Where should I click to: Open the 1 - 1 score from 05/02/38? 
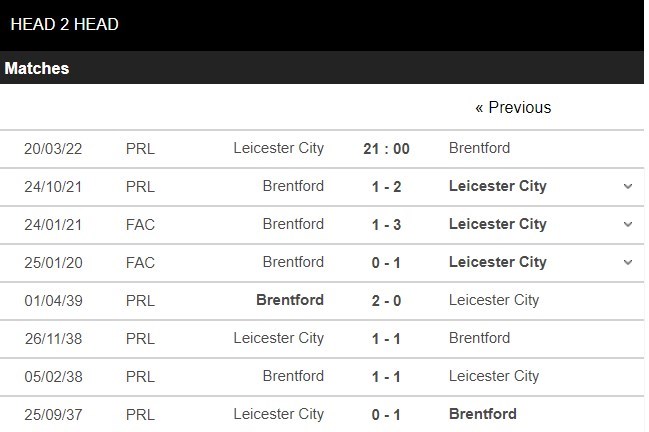(x=386, y=377)
